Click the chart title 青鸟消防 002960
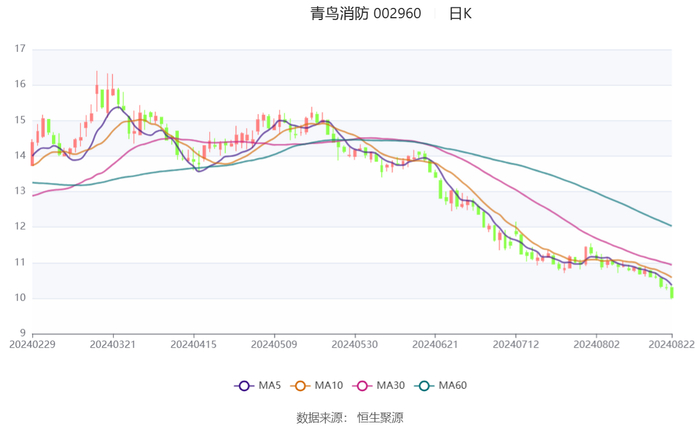The height and width of the screenshot is (426, 700). pyautogui.click(x=366, y=13)
